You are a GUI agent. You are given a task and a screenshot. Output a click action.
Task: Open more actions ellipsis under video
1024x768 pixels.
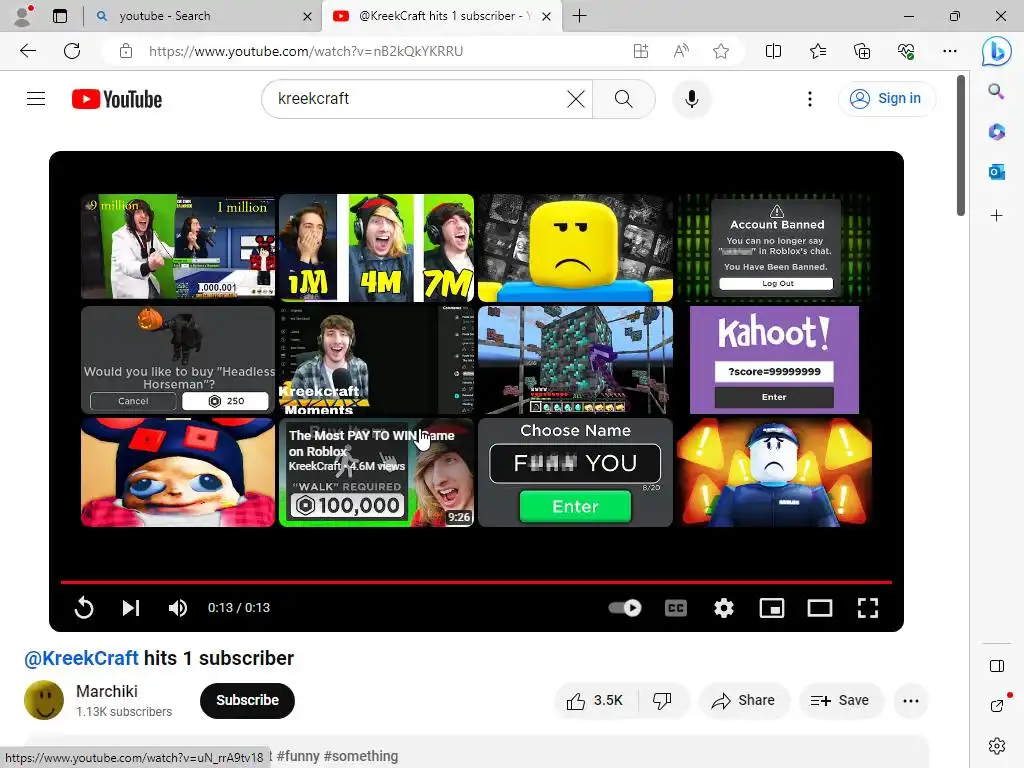[x=911, y=700]
